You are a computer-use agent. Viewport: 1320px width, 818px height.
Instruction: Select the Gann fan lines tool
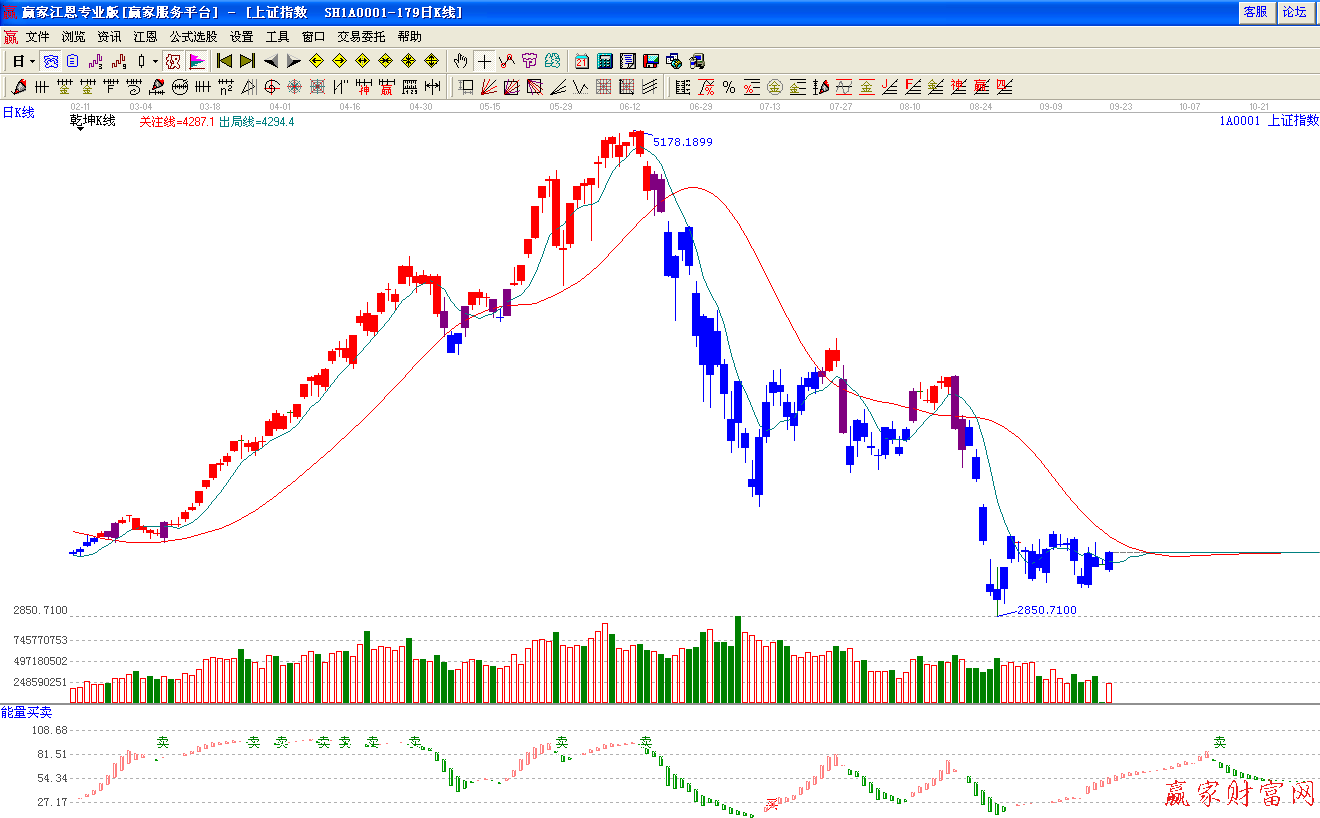[489, 87]
